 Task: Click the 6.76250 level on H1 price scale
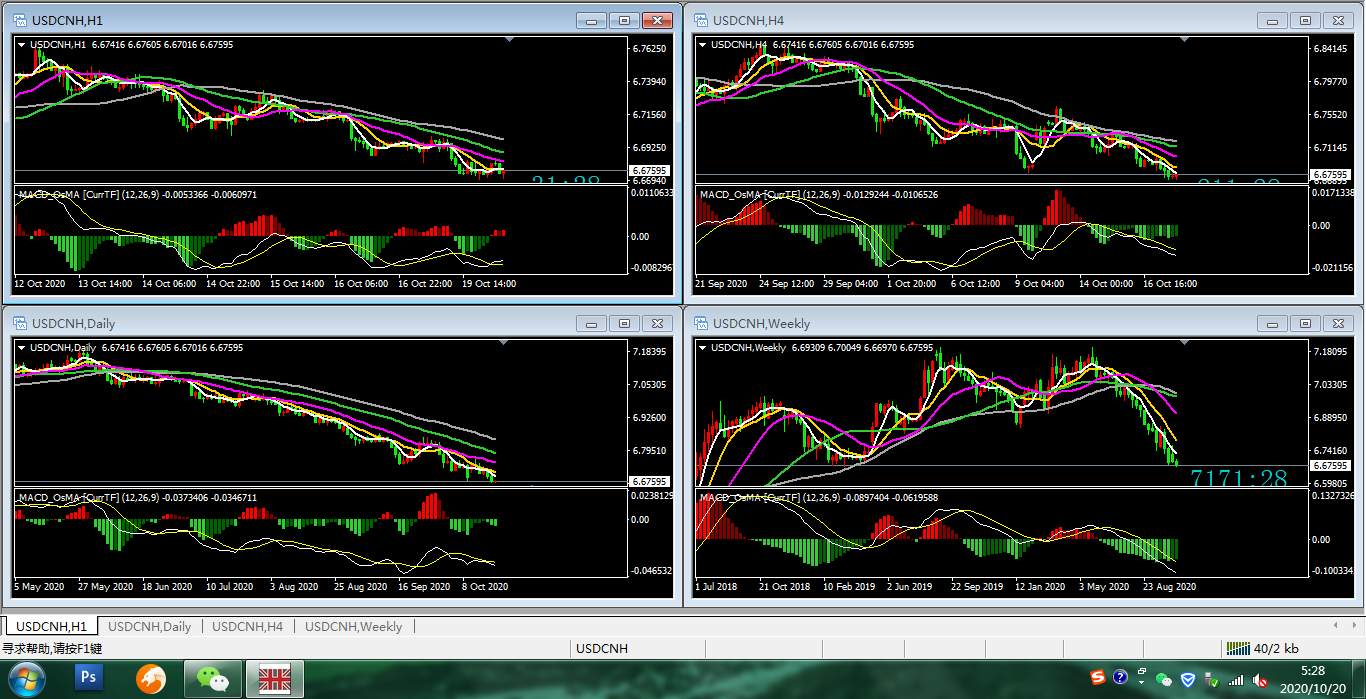(x=650, y=49)
